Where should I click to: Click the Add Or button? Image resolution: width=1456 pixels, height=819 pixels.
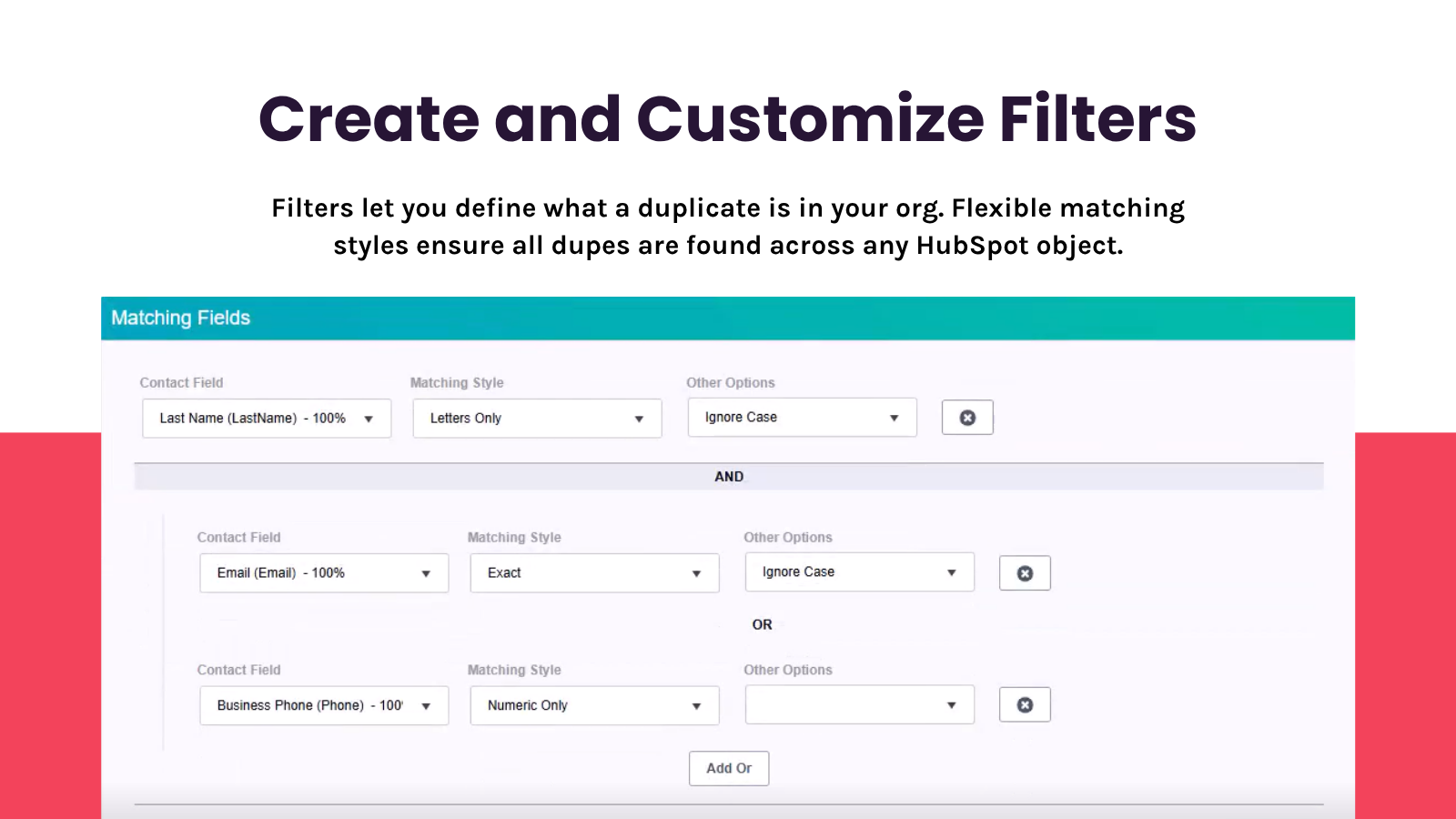pos(729,768)
